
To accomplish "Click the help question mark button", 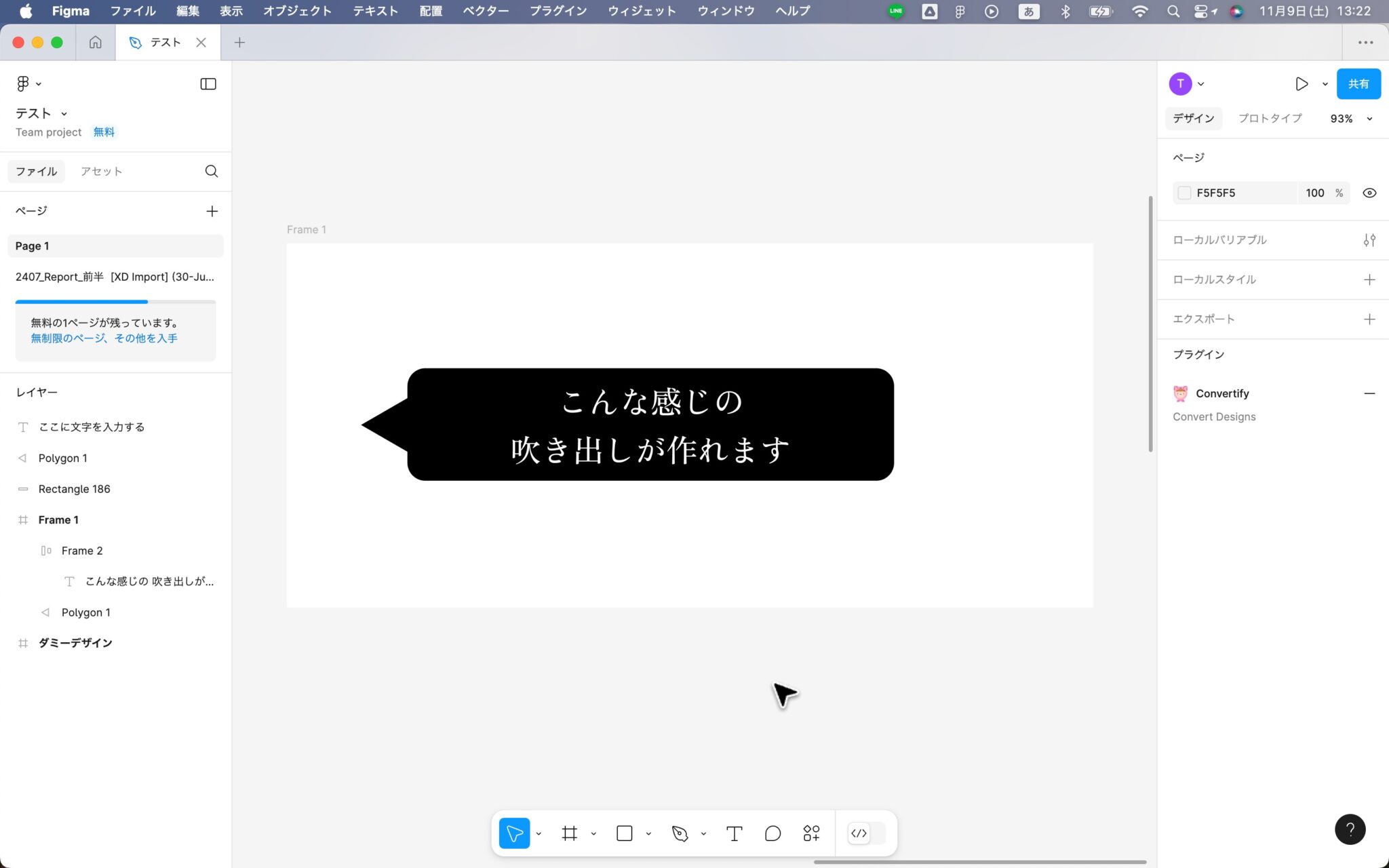I will click(1350, 829).
